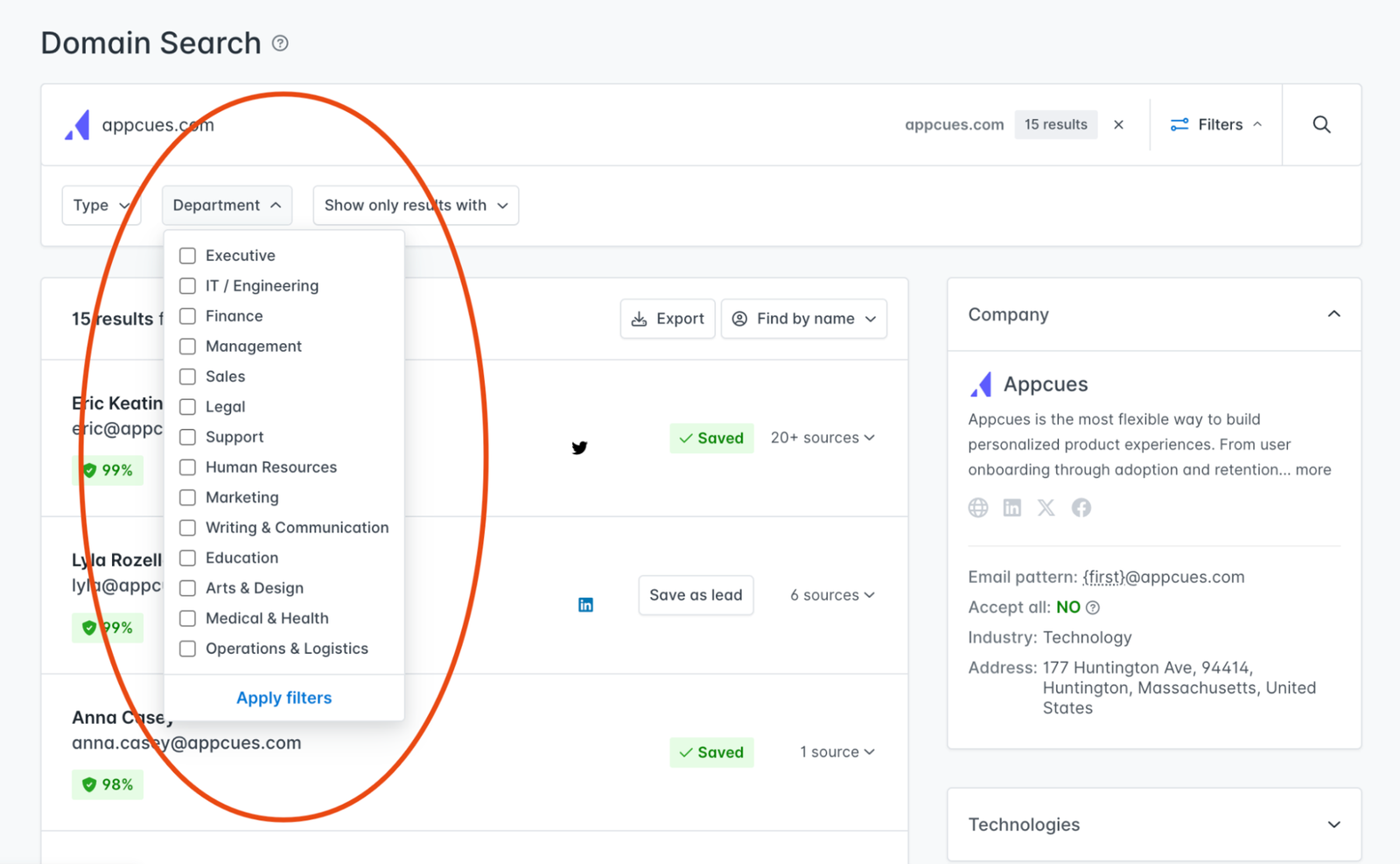
Task: Click the globe website icon in Company panel
Action: pos(977,508)
